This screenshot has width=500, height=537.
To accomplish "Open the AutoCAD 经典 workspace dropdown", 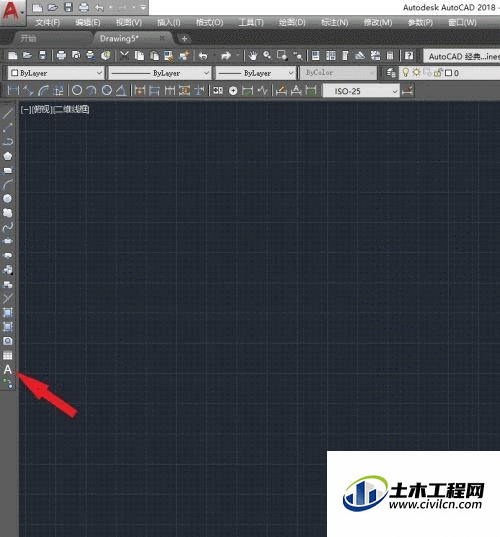I will pos(462,56).
